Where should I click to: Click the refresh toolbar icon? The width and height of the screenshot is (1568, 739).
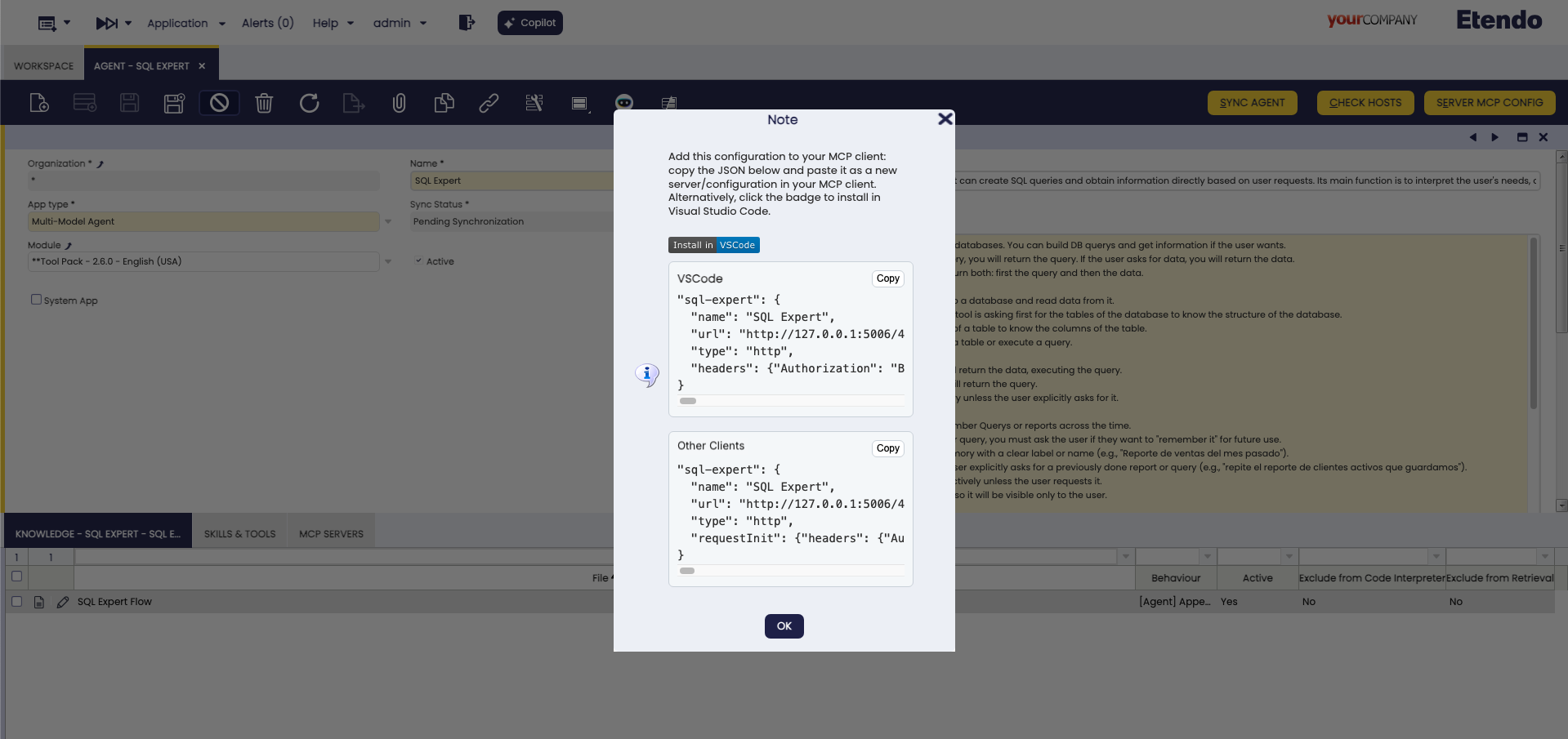pos(309,103)
